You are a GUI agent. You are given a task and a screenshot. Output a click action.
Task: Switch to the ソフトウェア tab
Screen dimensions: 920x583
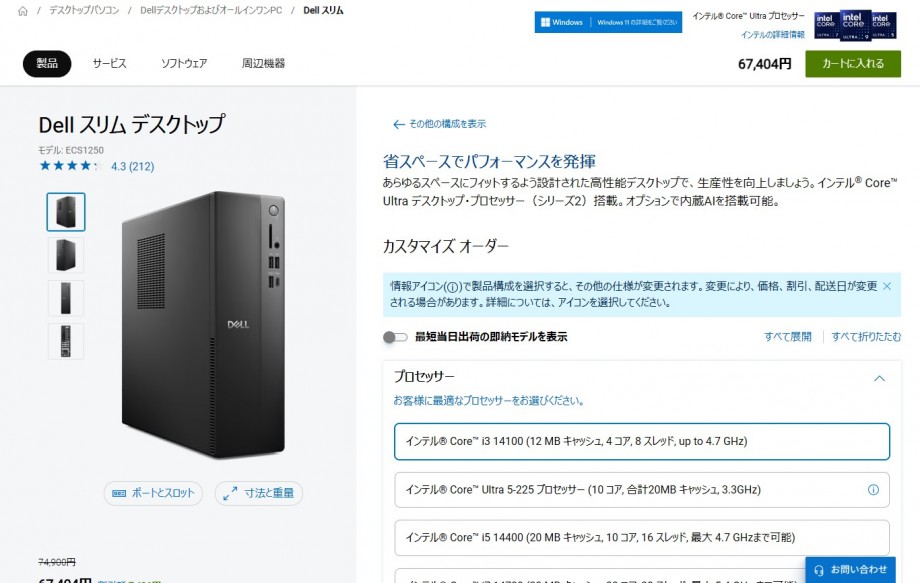[x=184, y=63]
